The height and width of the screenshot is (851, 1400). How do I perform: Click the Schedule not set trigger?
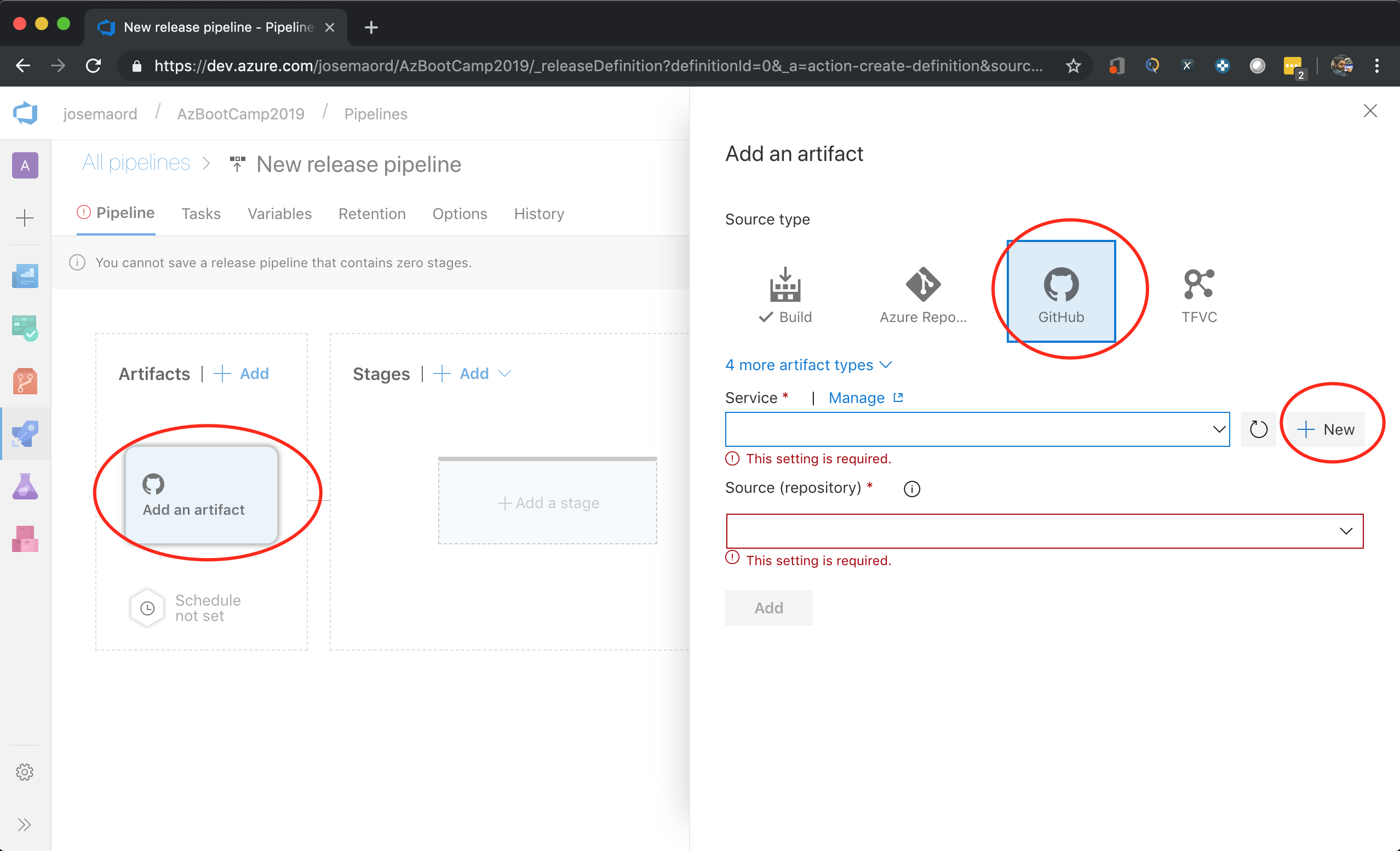[148, 608]
